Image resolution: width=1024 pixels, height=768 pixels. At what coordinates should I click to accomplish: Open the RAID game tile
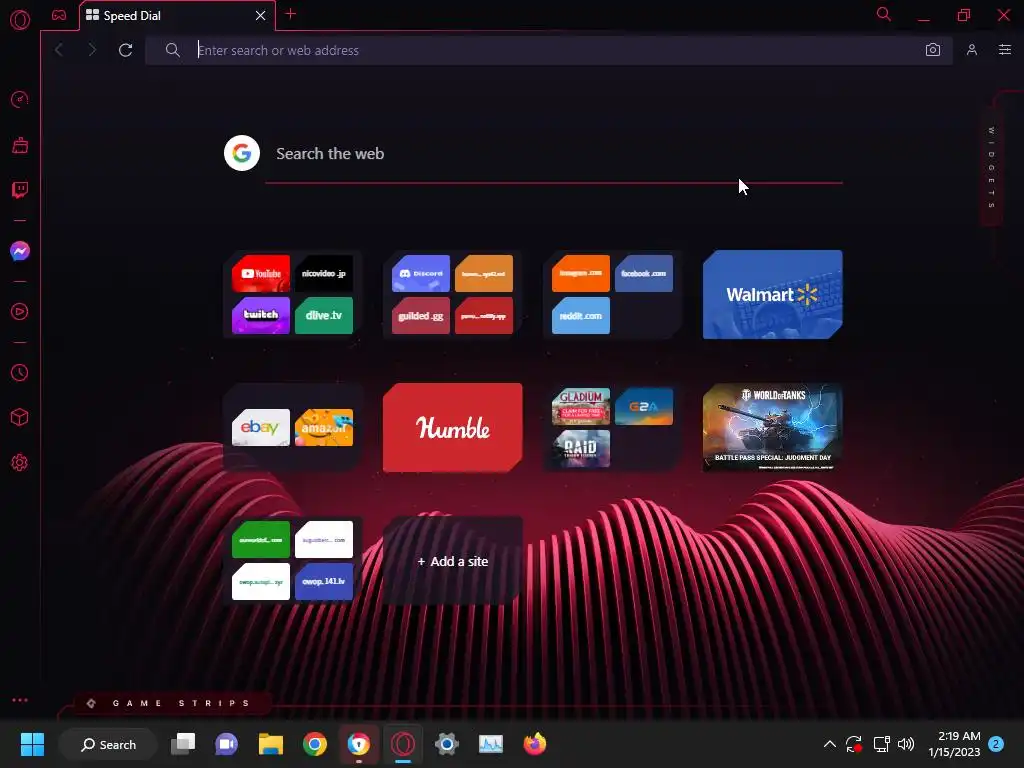(581, 449)
